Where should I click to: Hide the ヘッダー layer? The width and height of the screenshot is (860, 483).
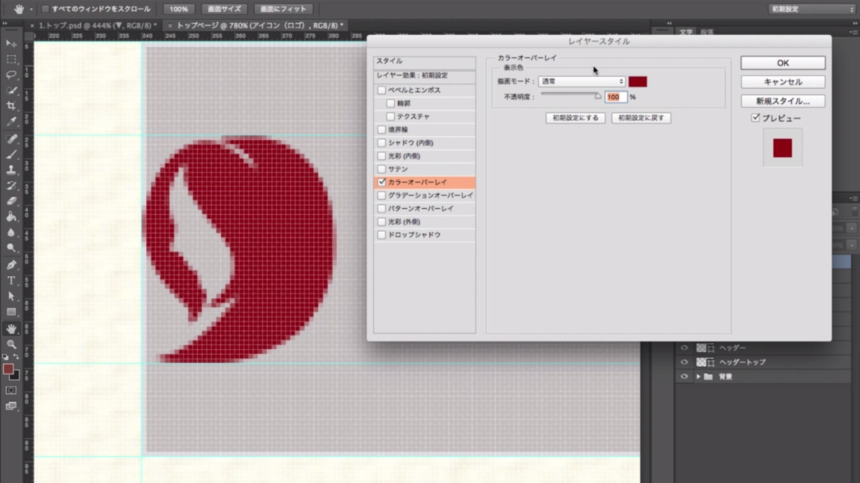(x=684, y=348)
